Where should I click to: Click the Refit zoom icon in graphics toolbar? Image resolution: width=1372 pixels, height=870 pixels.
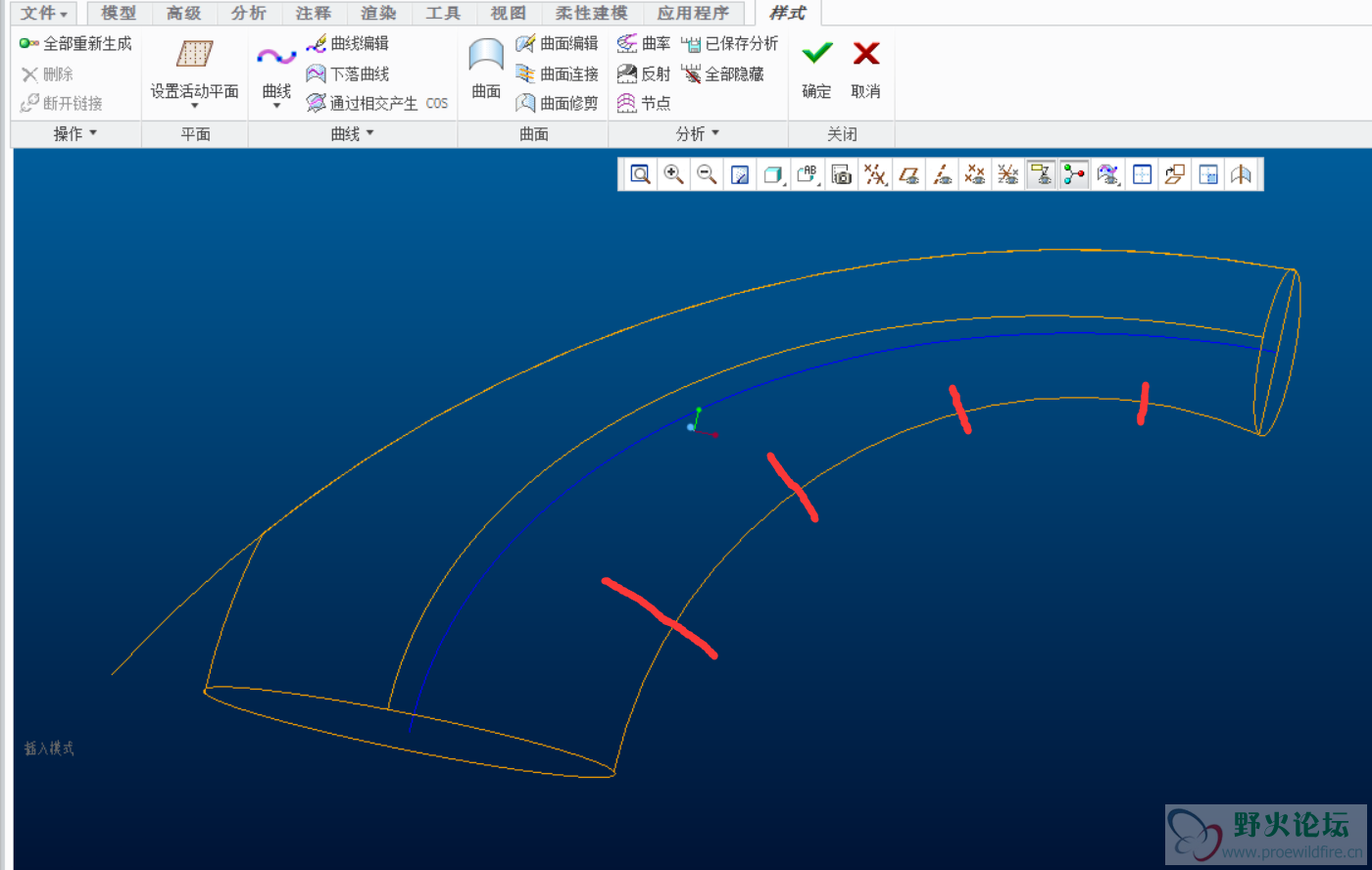[640, 174]
